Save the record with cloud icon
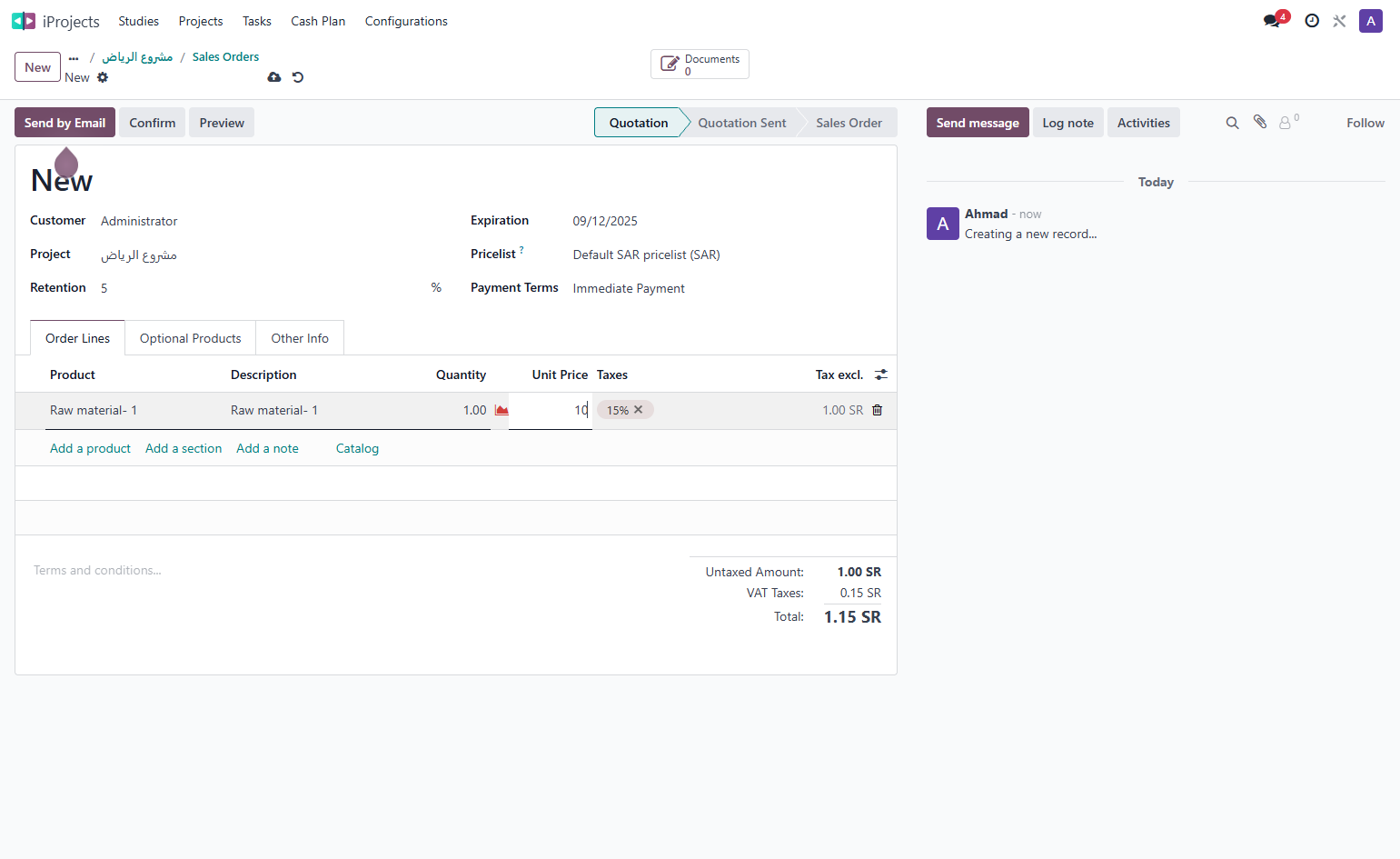The image size is (1400, 859). pos(274,77)
